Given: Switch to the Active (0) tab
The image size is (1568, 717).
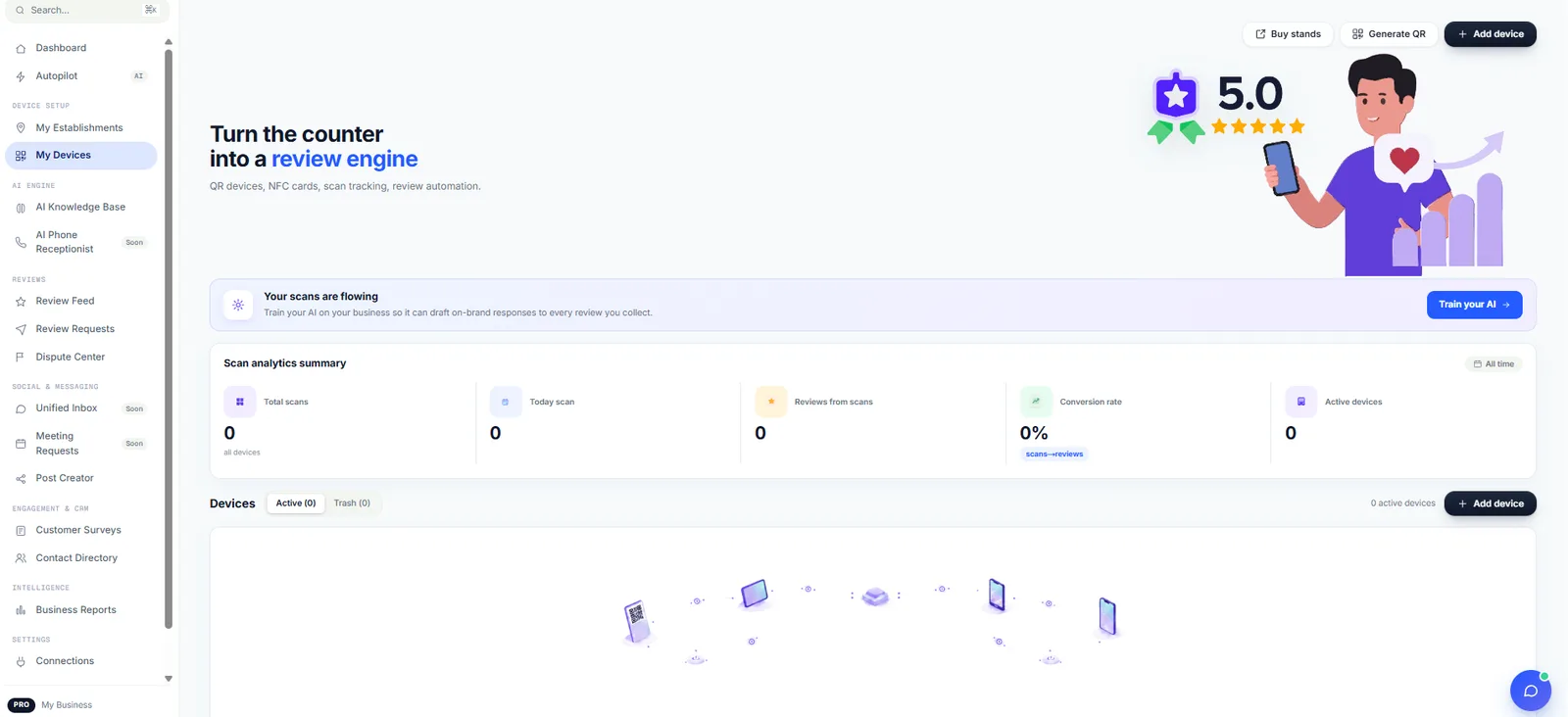Looking at the screenshot, I should [296, 503].
